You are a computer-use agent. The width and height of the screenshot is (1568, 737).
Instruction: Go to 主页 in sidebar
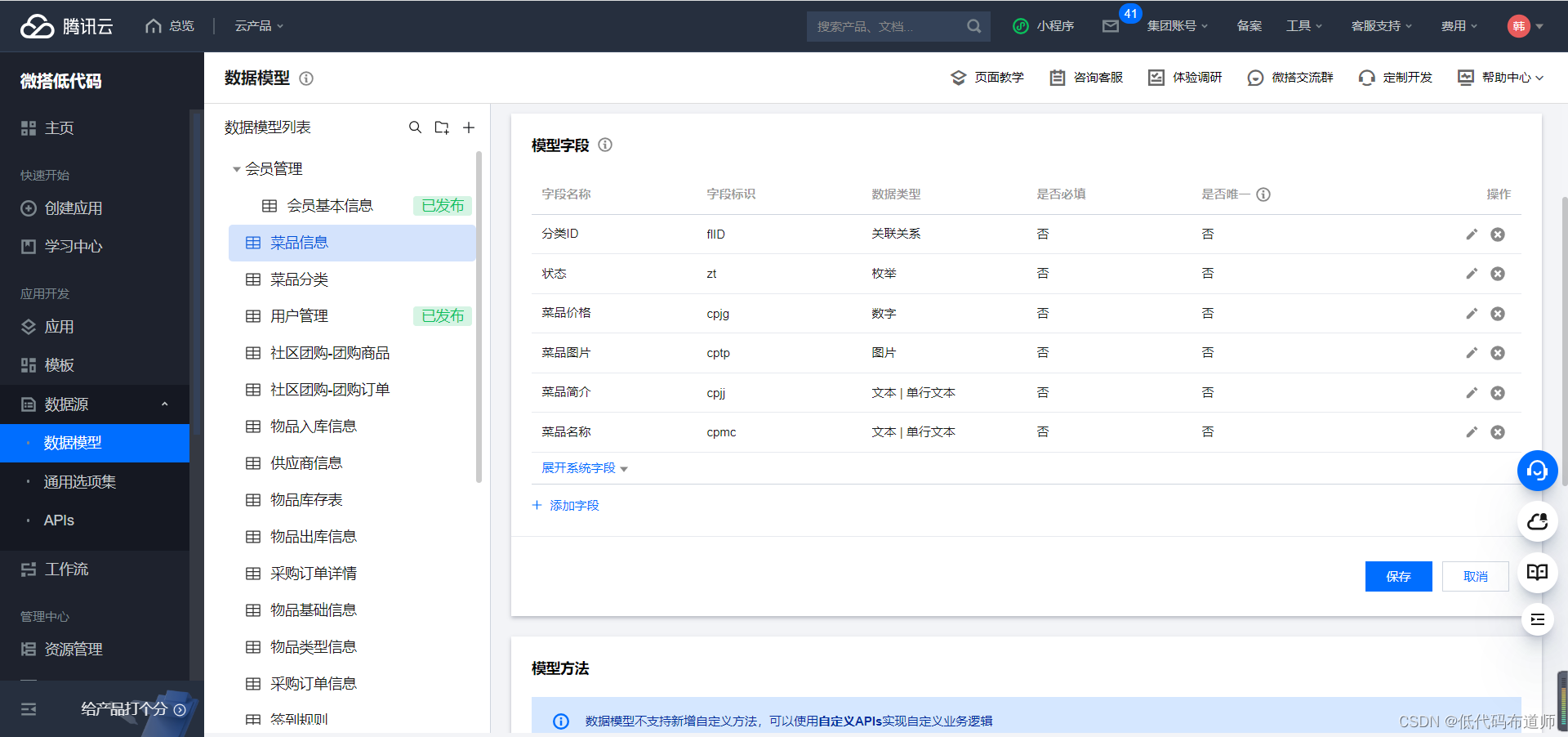tap(95, 128)
